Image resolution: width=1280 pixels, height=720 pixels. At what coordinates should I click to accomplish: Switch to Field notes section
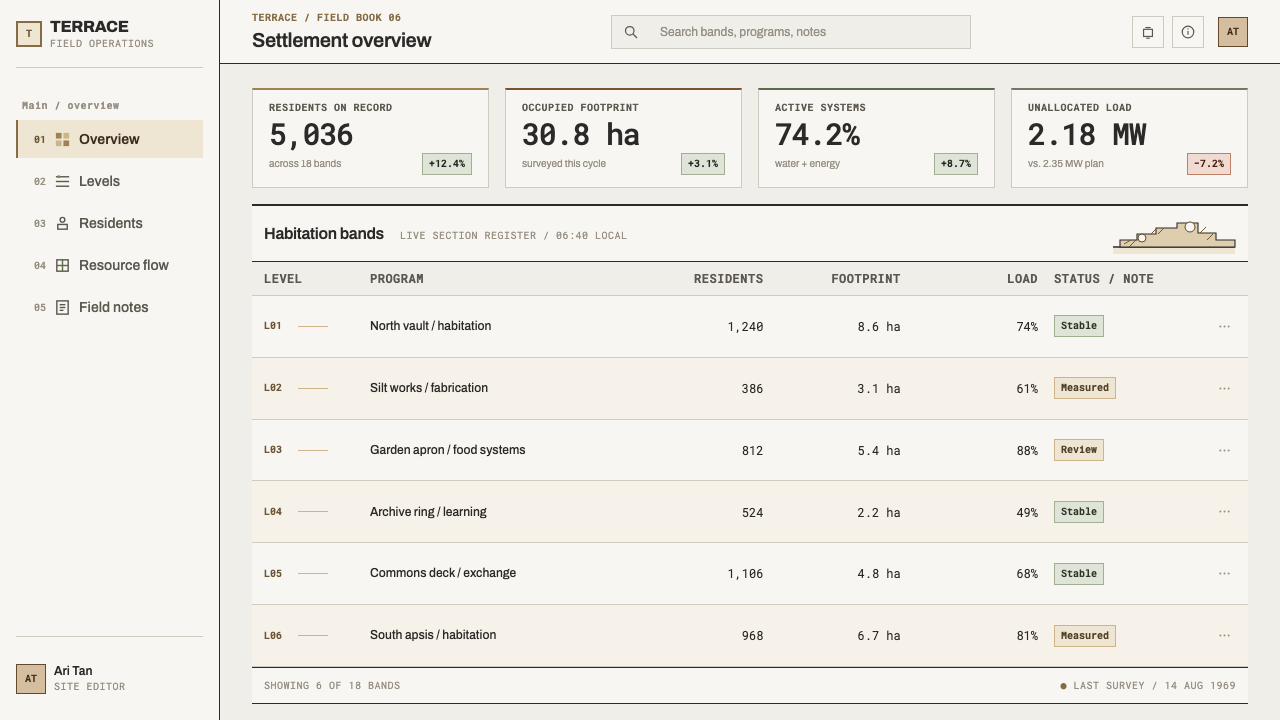110,307
